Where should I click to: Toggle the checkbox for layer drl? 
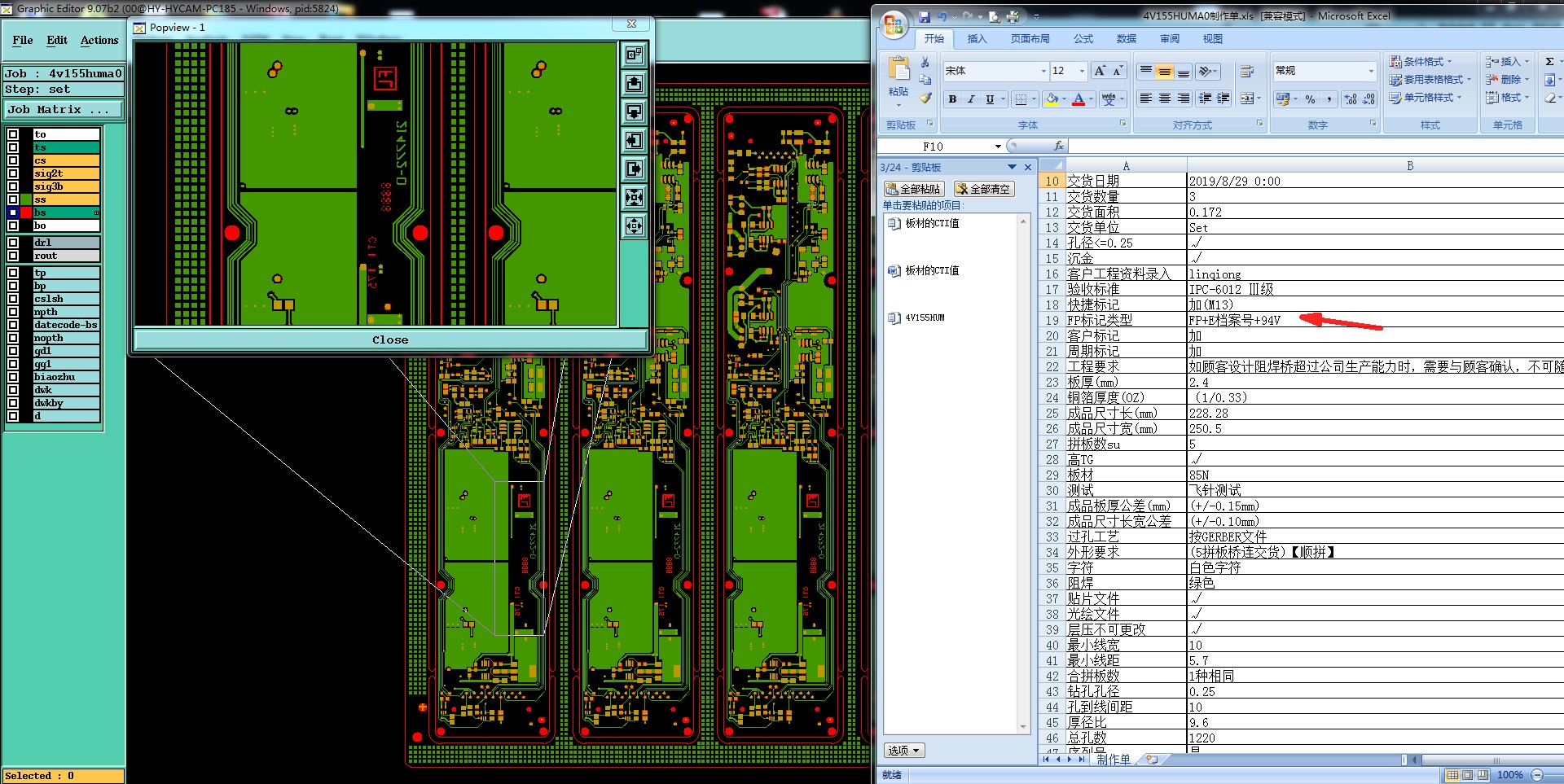point(13,243)
